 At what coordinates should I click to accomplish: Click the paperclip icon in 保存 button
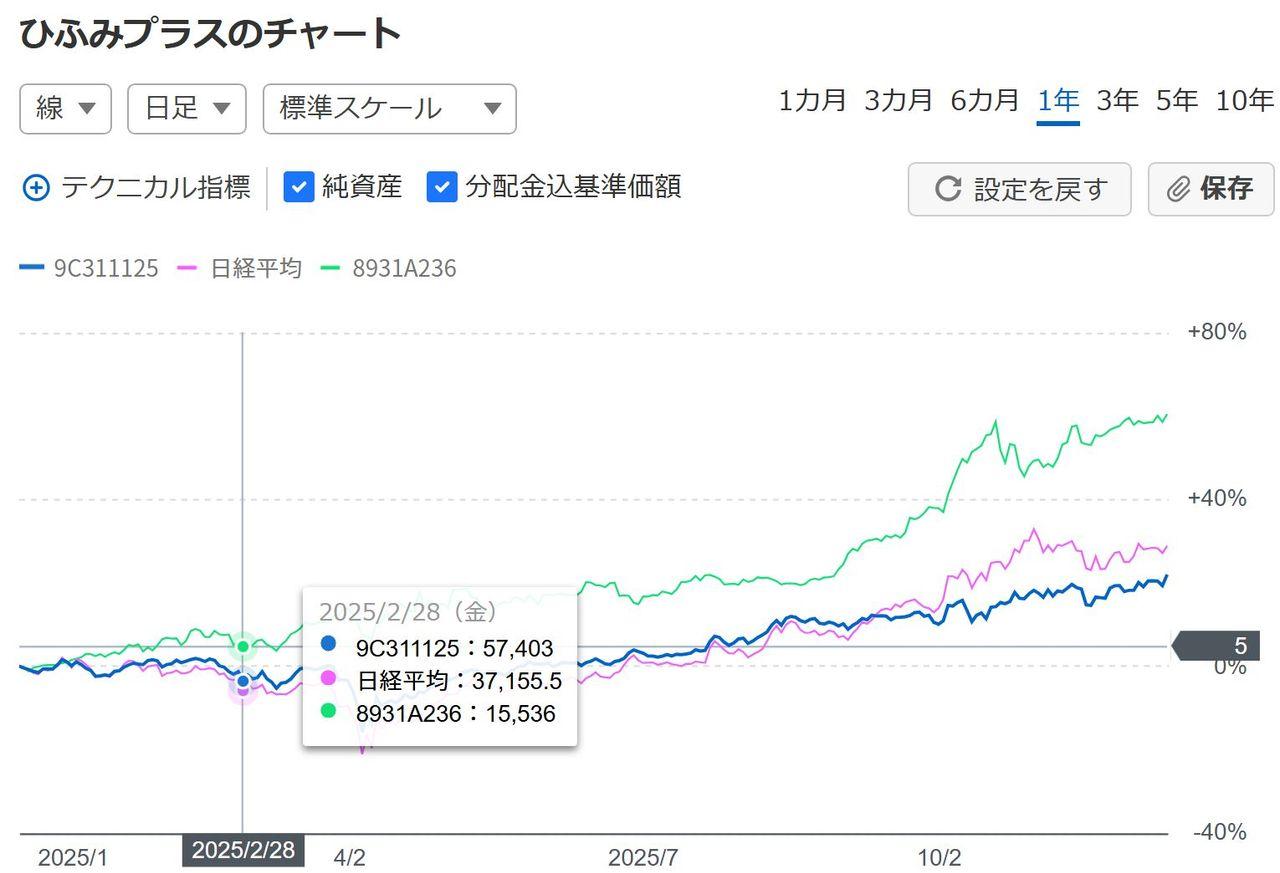click(1180, 189)
